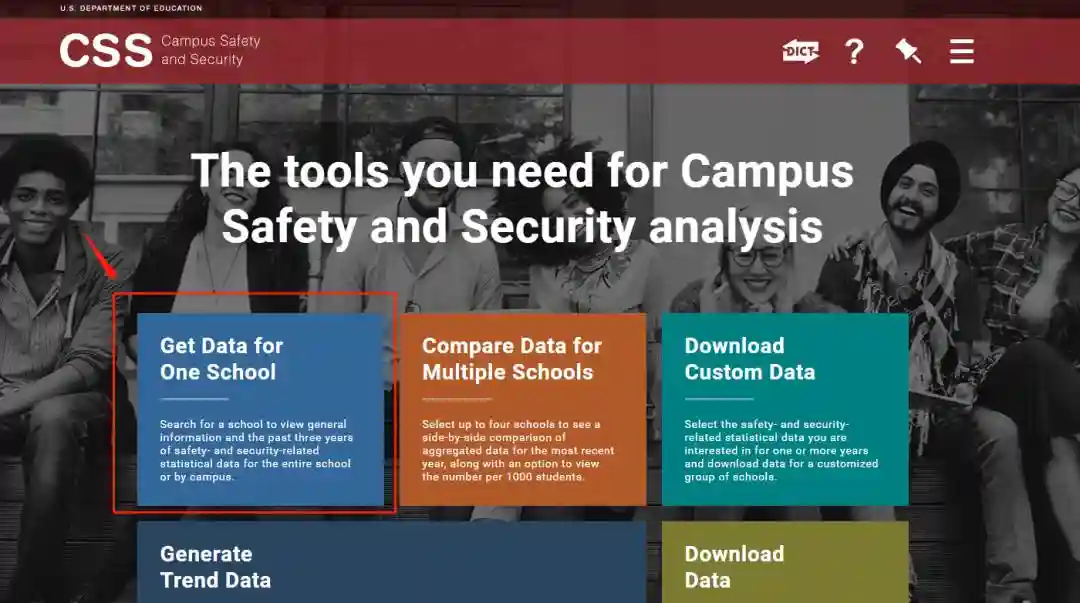Open Compare Data for Multiple Schools tile
The height and width of the screenshot is (603, 1080).
pos(523,409)
